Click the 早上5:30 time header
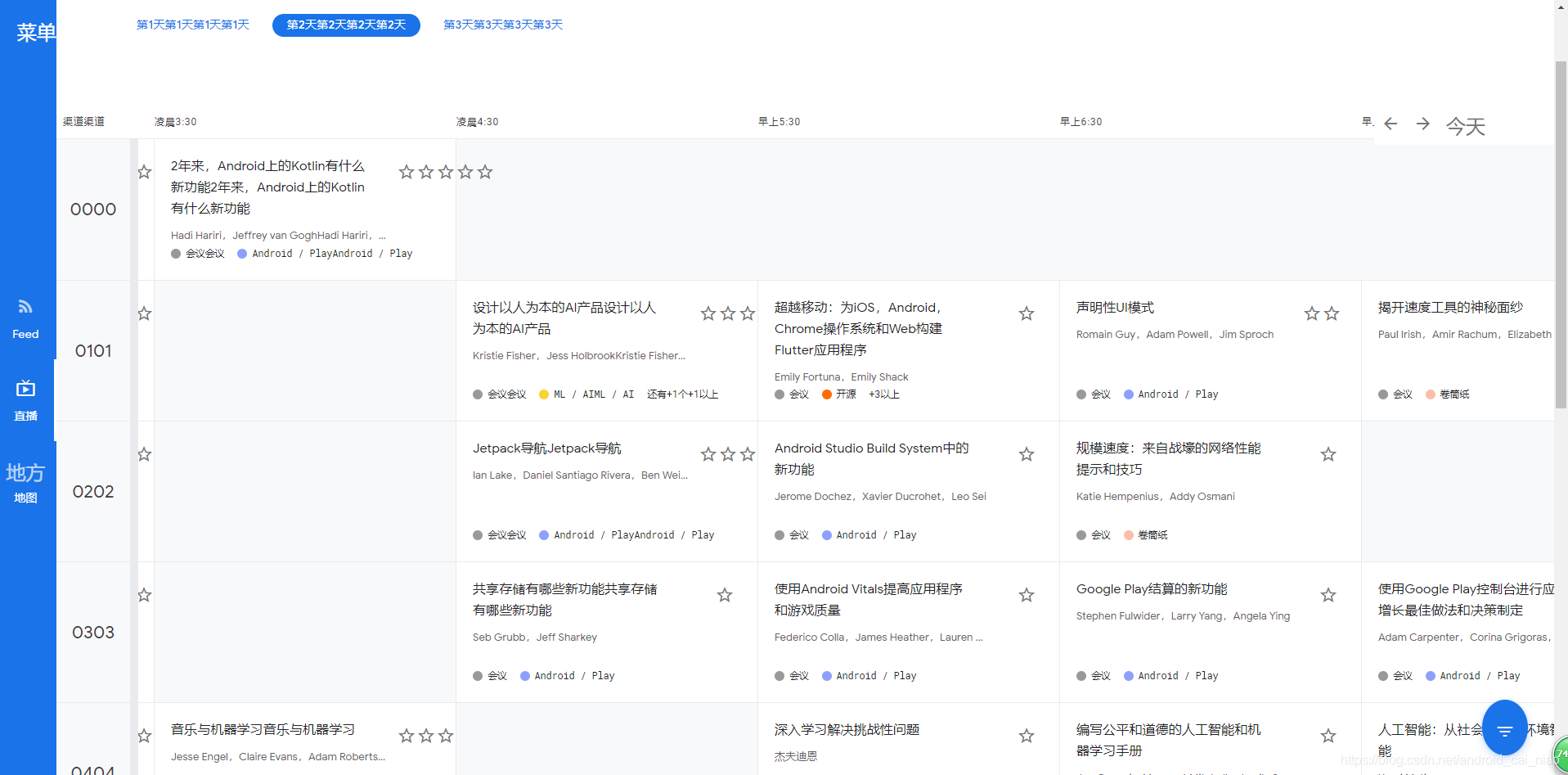 [779, 122]
